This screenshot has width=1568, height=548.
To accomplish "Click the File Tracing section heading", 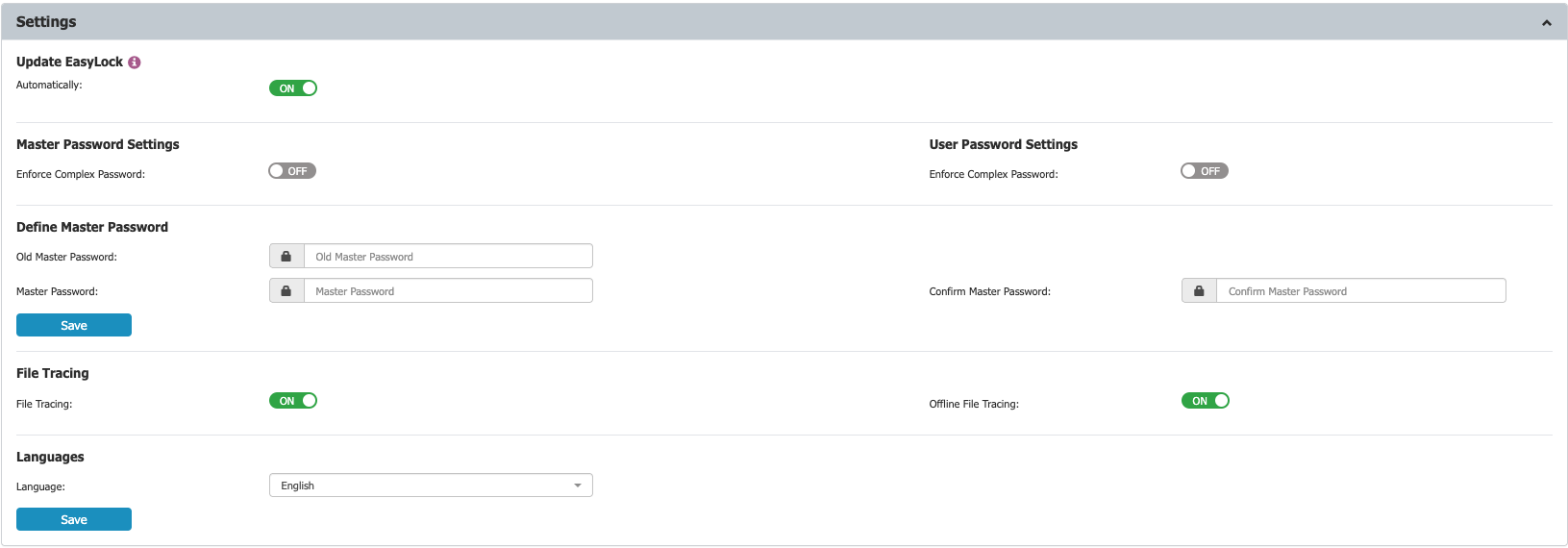I will [x=53, y=373].
